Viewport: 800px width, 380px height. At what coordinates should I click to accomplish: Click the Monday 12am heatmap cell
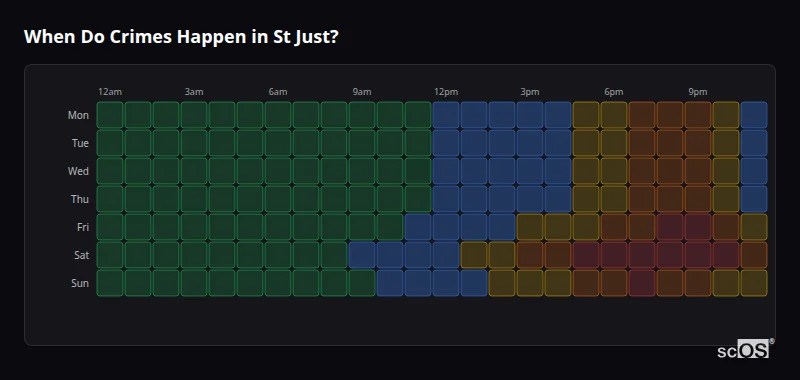tap(110, 115)
